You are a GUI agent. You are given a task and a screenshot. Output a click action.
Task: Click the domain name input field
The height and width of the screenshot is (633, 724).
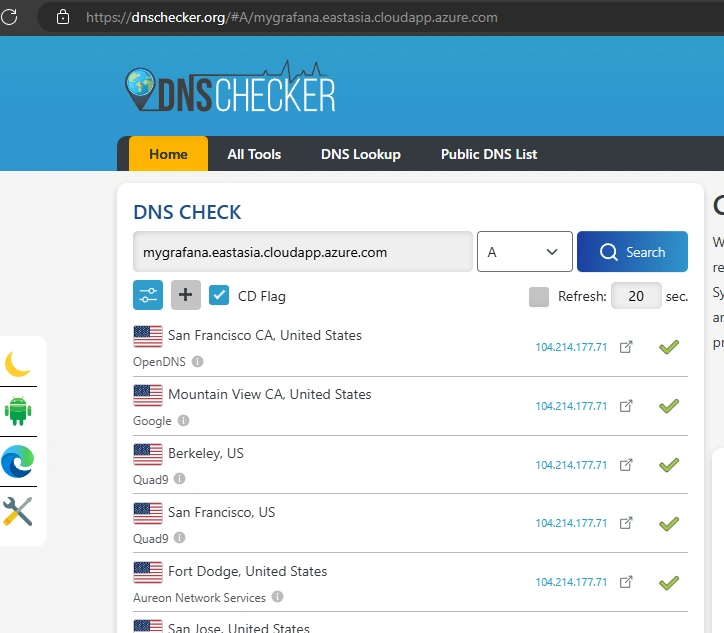[x=302, y=252]
